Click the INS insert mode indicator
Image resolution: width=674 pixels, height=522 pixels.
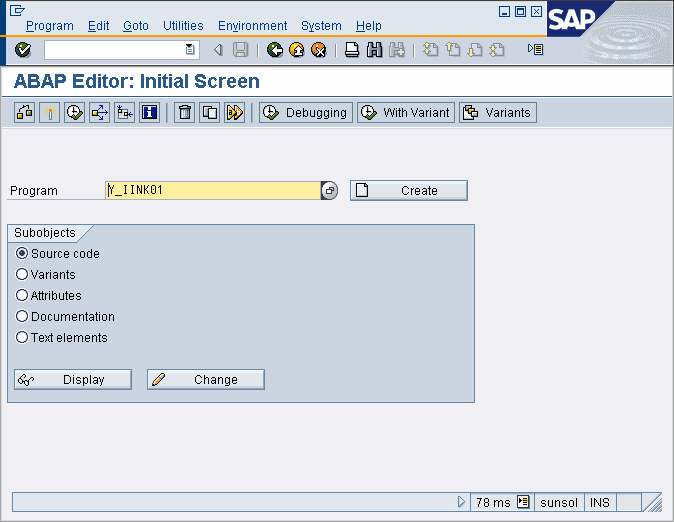600,502
